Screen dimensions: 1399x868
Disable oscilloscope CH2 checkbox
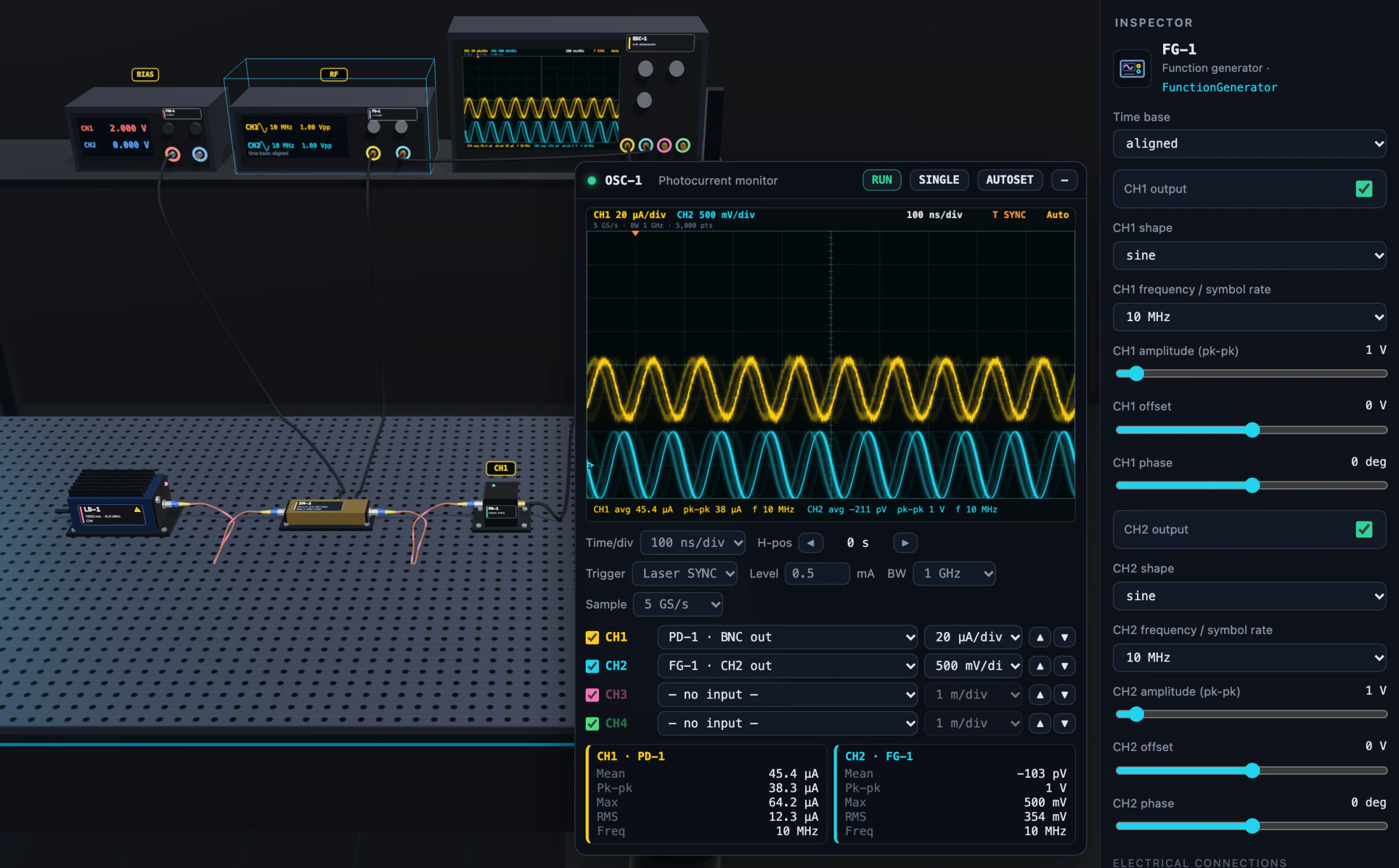[x=592, y=666]
